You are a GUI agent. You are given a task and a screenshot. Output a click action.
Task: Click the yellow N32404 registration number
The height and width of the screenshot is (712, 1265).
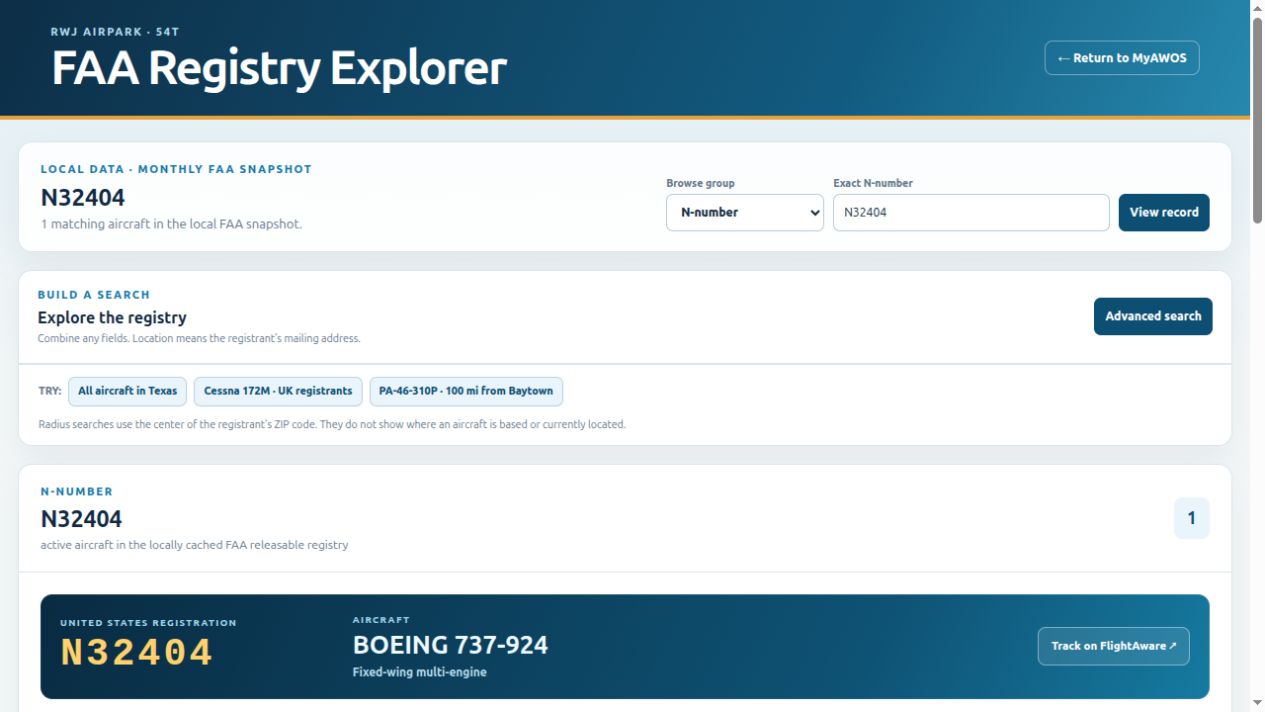tap(137, 653)
